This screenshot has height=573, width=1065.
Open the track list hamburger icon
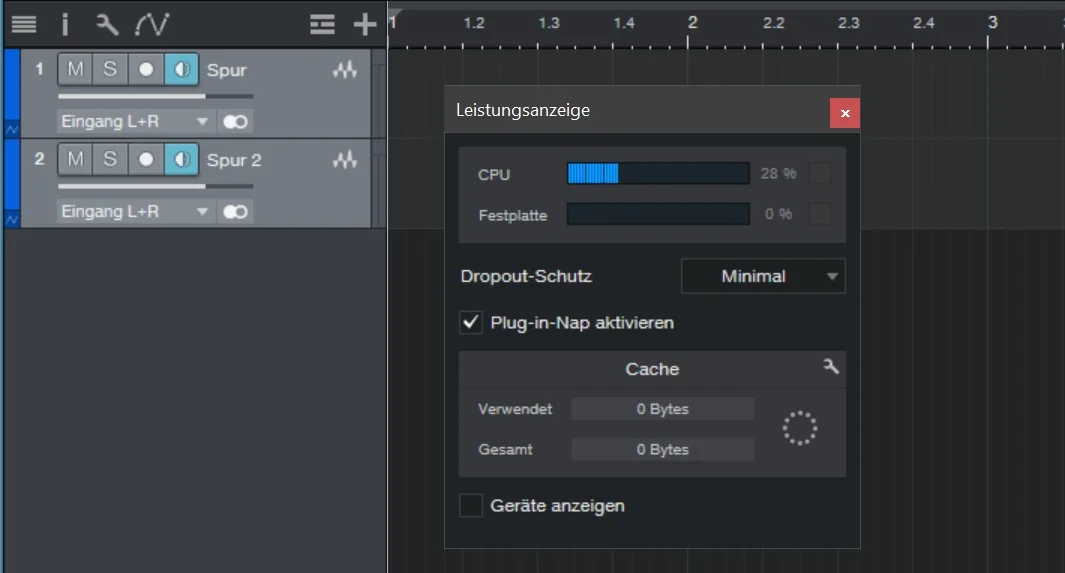click(x=24, y=25)
